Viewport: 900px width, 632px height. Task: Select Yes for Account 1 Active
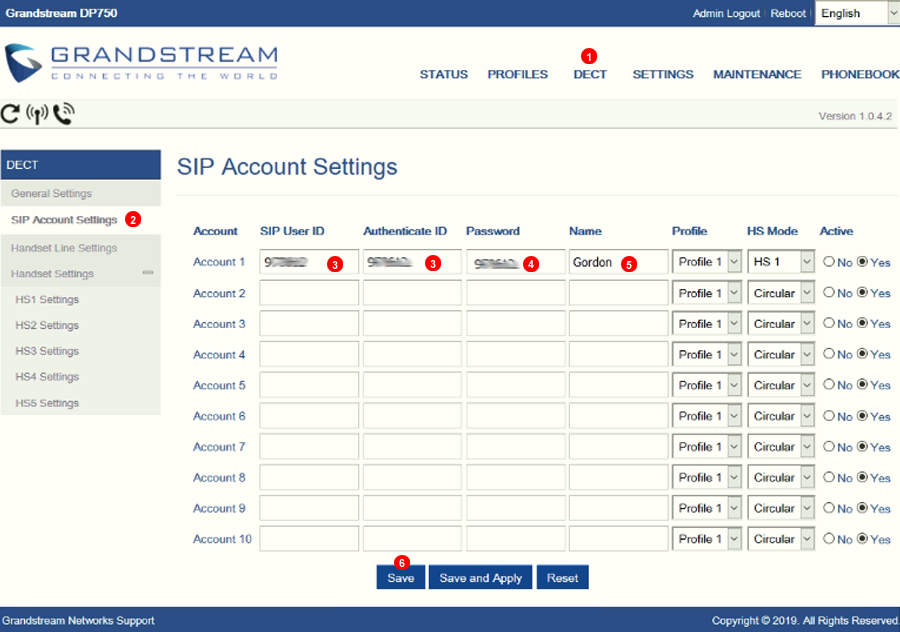(x=862, y=261)
